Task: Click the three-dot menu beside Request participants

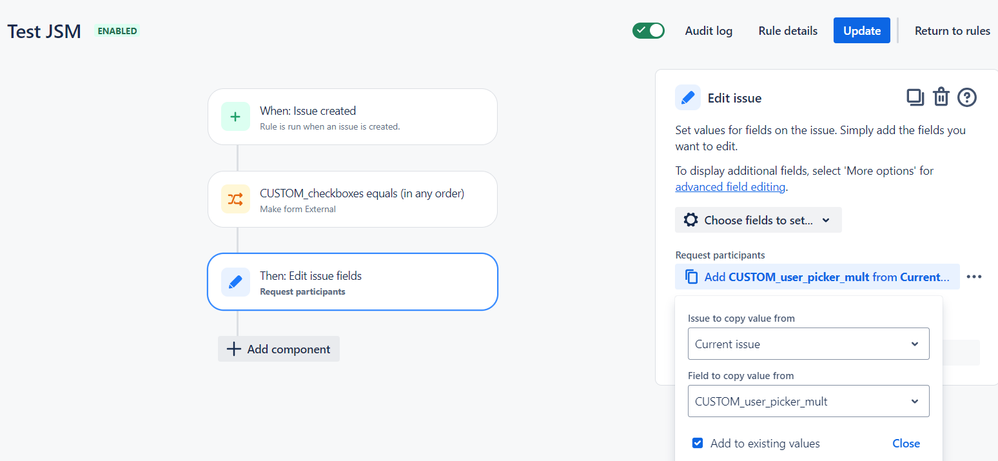Action: pos(974,277)
